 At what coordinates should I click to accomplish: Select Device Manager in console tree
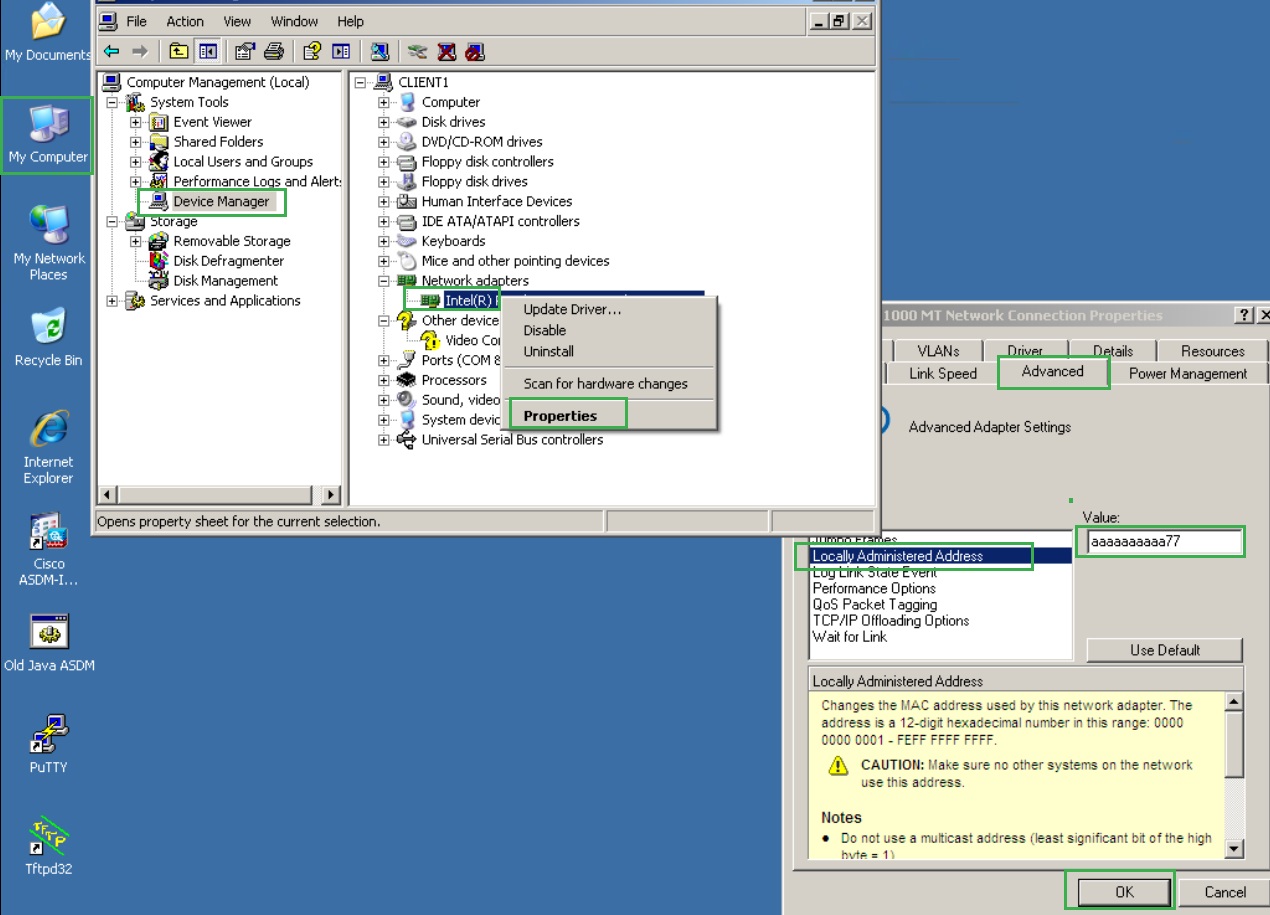coord(221,201)
